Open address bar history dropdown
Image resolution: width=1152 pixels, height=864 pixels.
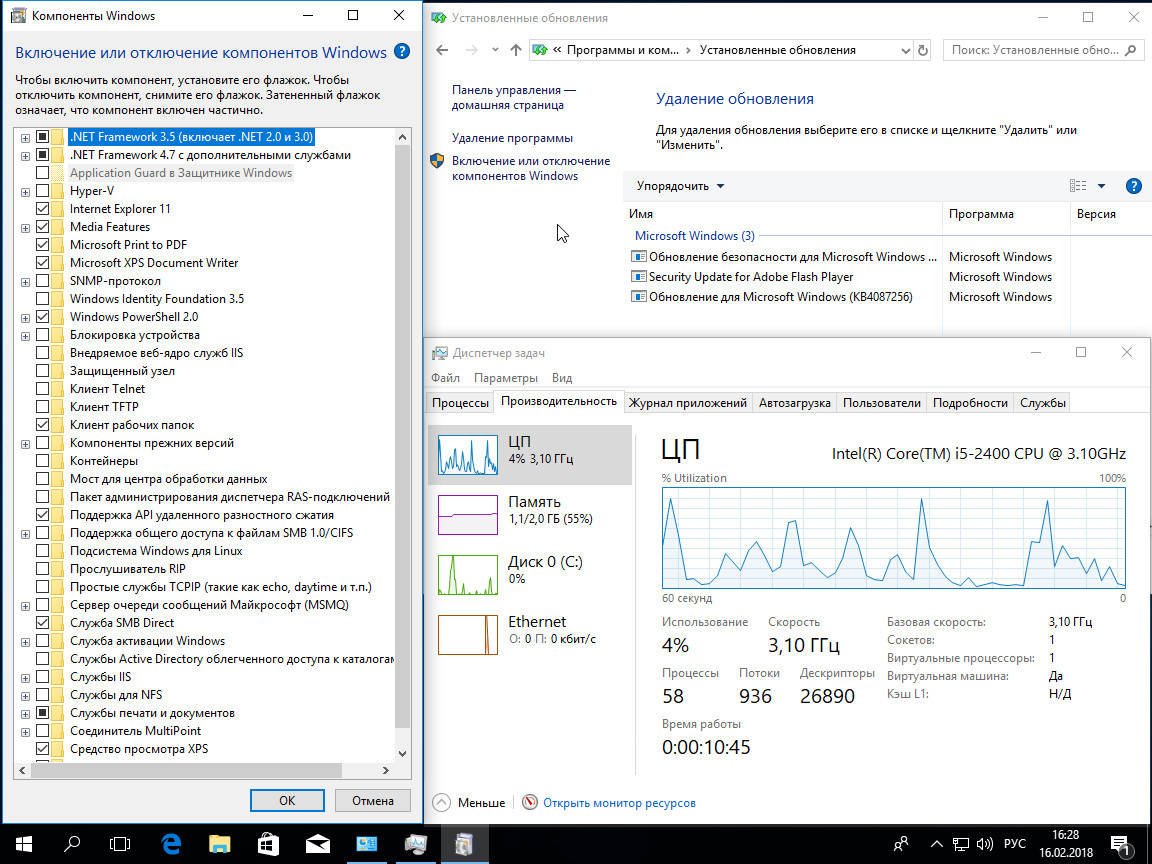[x=905, y=50]
